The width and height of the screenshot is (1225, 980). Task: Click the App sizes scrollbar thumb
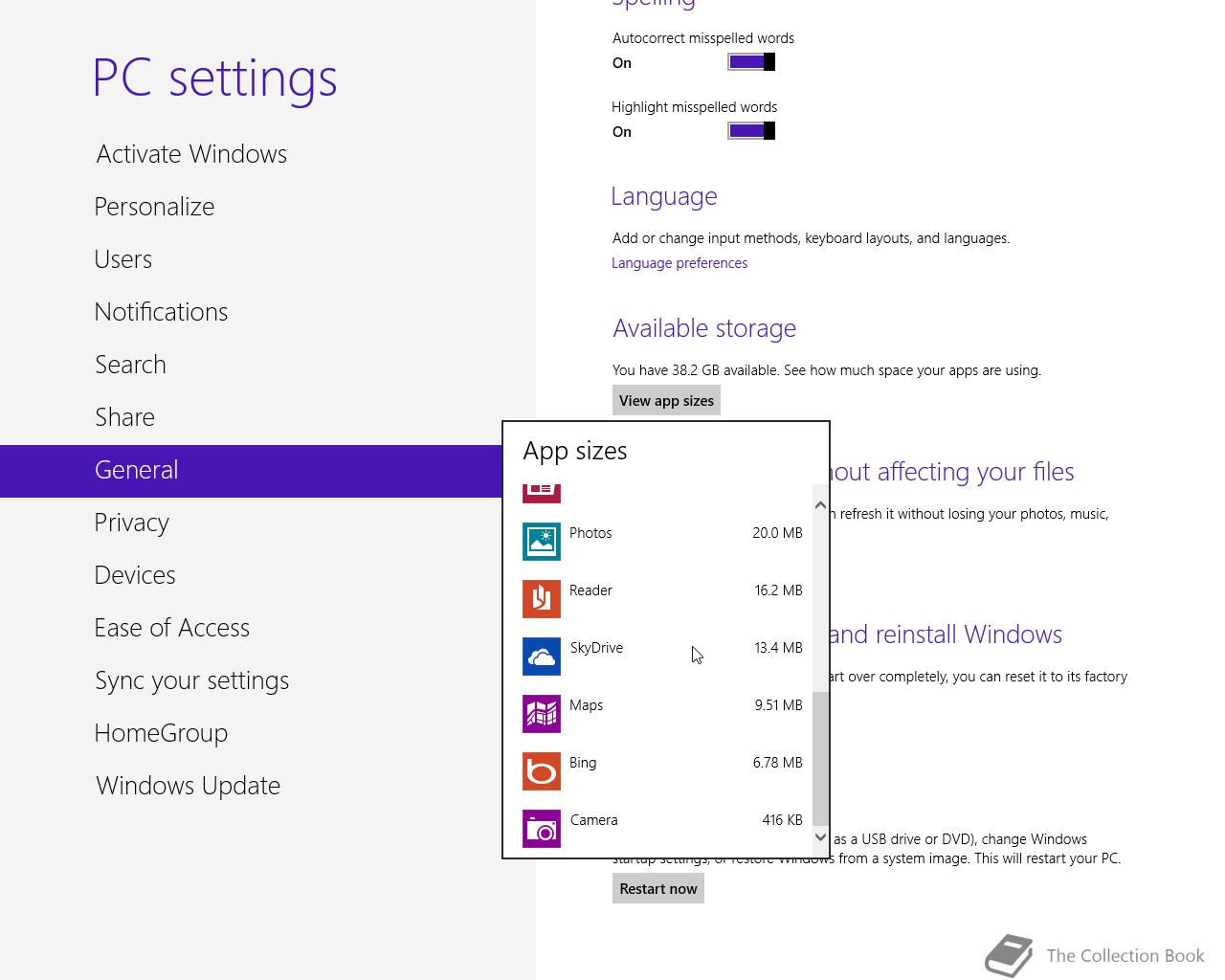tap(820, 759)
